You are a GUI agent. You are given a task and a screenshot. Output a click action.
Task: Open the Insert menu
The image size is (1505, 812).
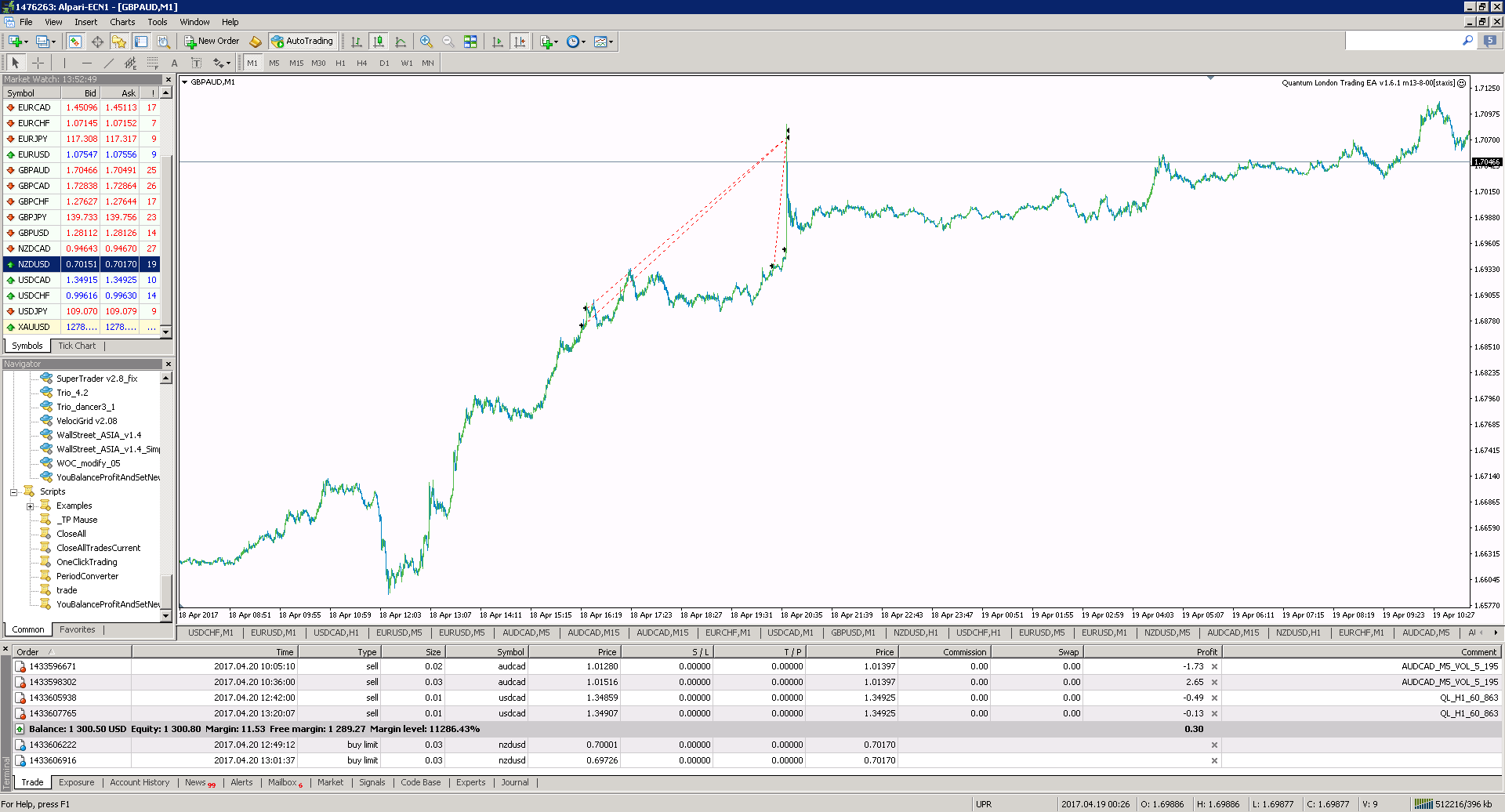86,22
